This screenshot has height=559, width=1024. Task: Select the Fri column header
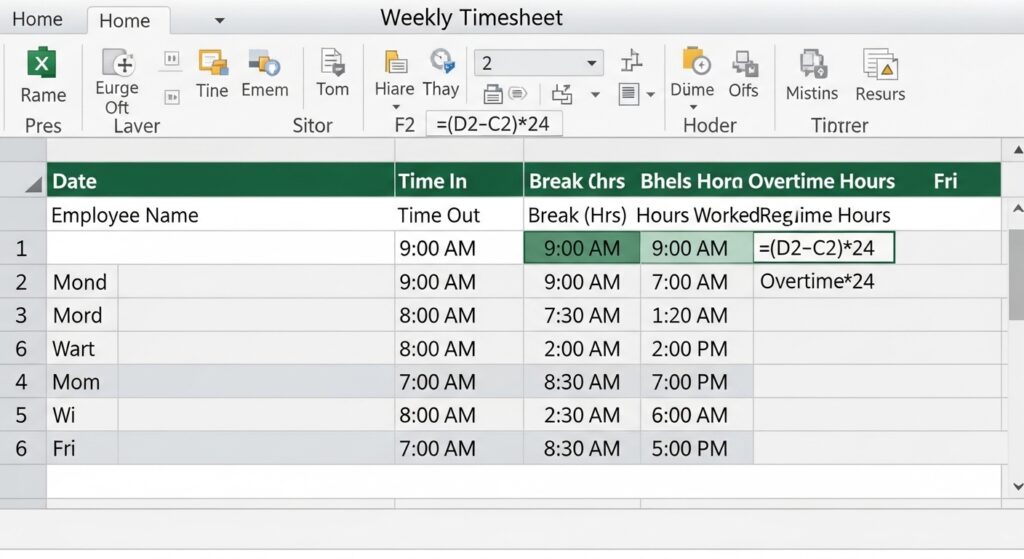click(x=946, y=181)
